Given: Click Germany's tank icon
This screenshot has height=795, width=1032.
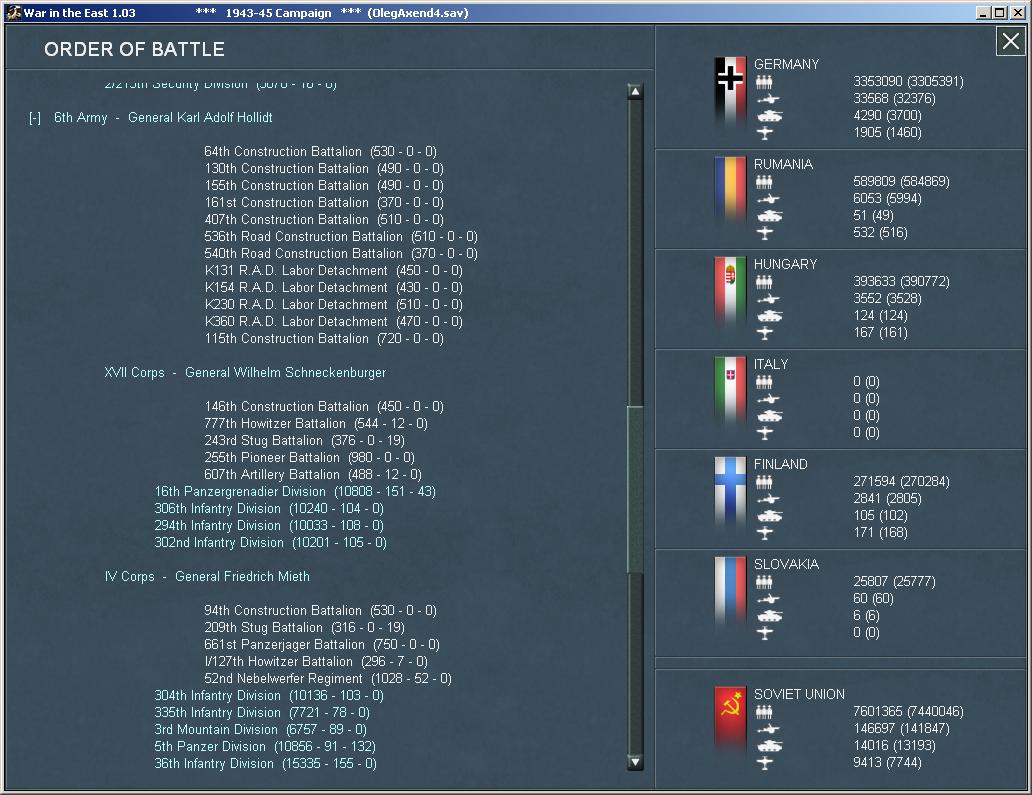Looking at the screenshot, I should (x=769, y=116).
